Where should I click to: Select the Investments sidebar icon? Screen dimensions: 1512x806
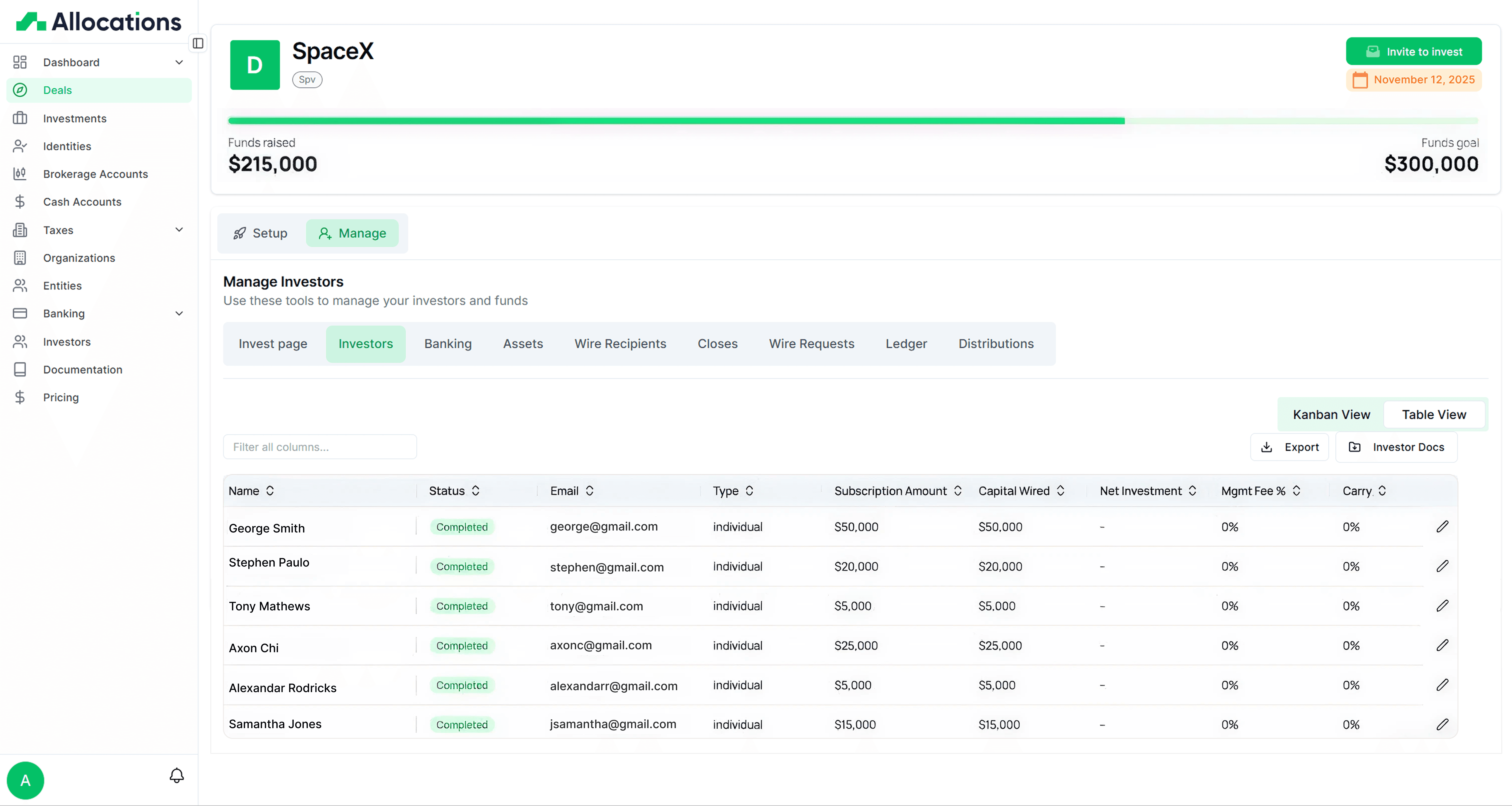(x=20, y=118)
